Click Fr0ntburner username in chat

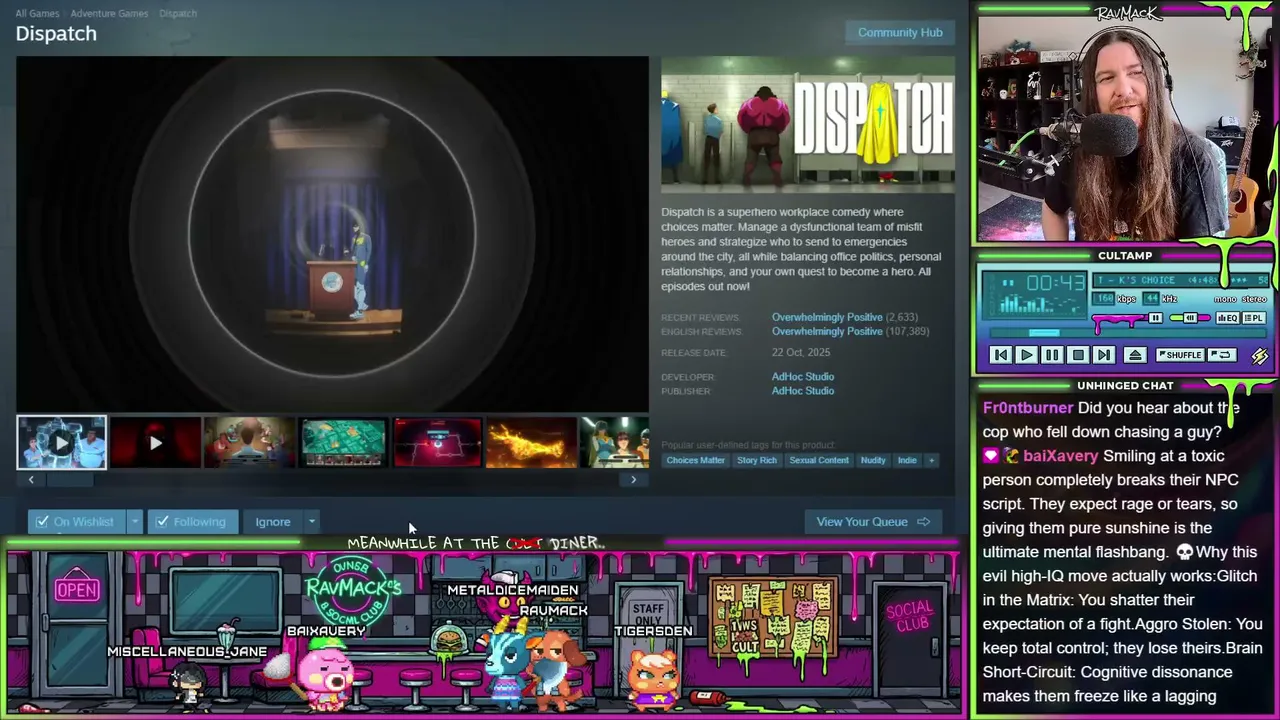pos(1028,408)
